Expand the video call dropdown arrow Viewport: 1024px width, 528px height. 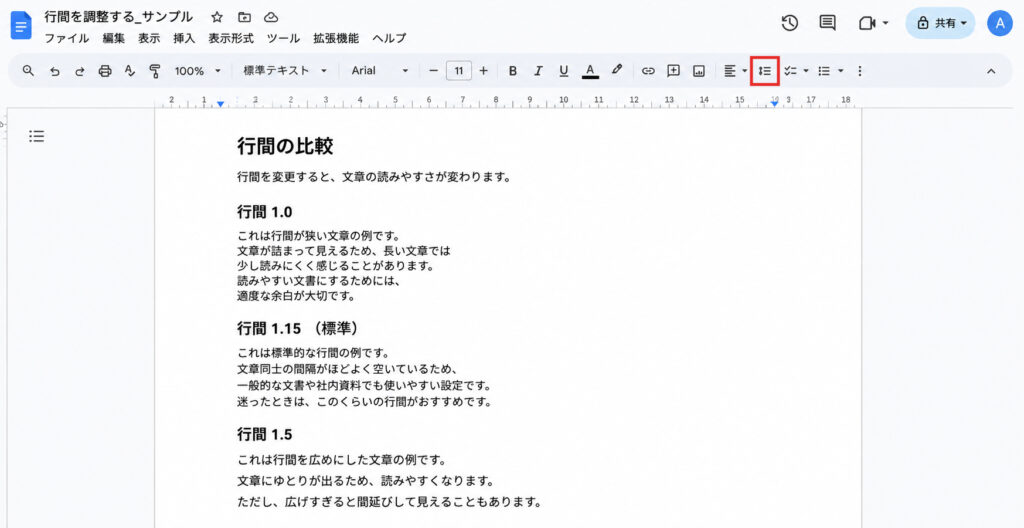click(x=886, y=24)
